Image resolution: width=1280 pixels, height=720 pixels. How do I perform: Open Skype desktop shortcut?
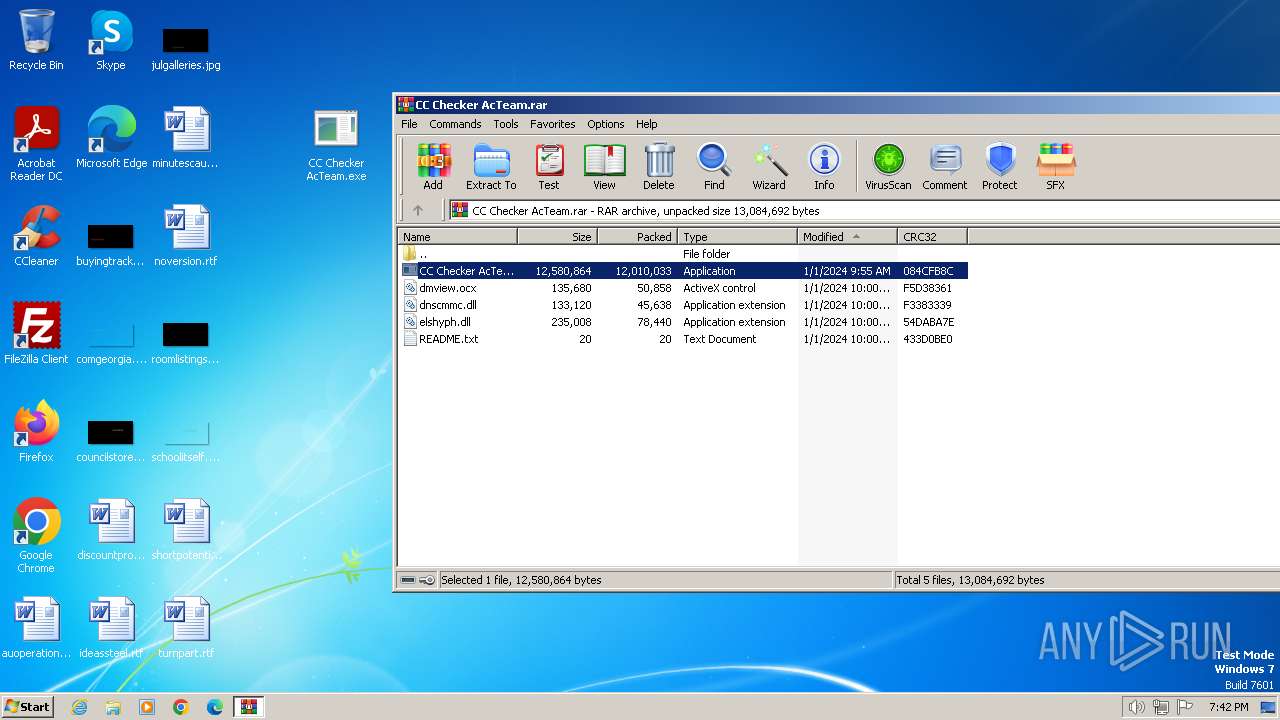110,40
